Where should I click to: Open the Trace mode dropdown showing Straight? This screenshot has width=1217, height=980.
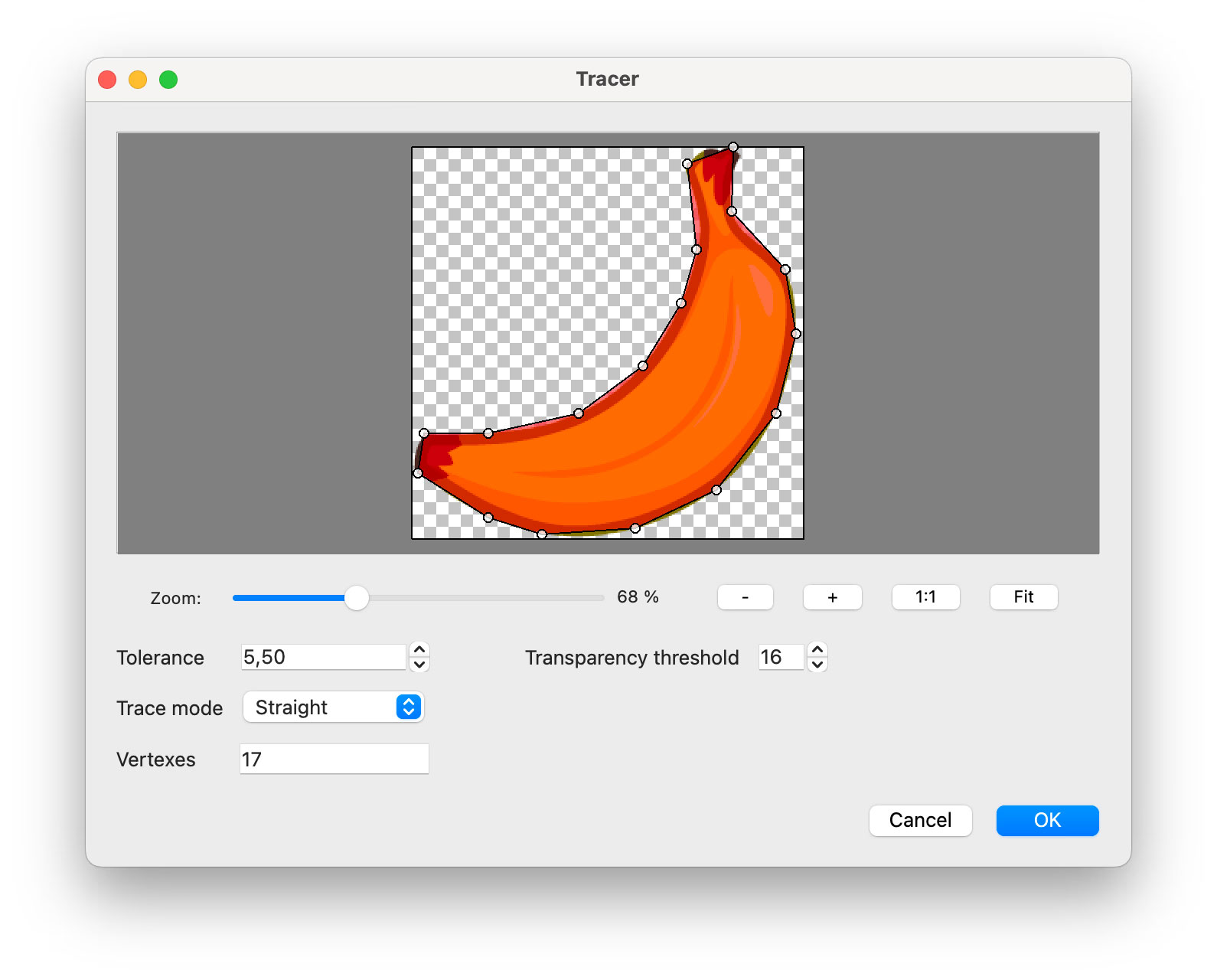pyautogui.click(x=334, y=707)
